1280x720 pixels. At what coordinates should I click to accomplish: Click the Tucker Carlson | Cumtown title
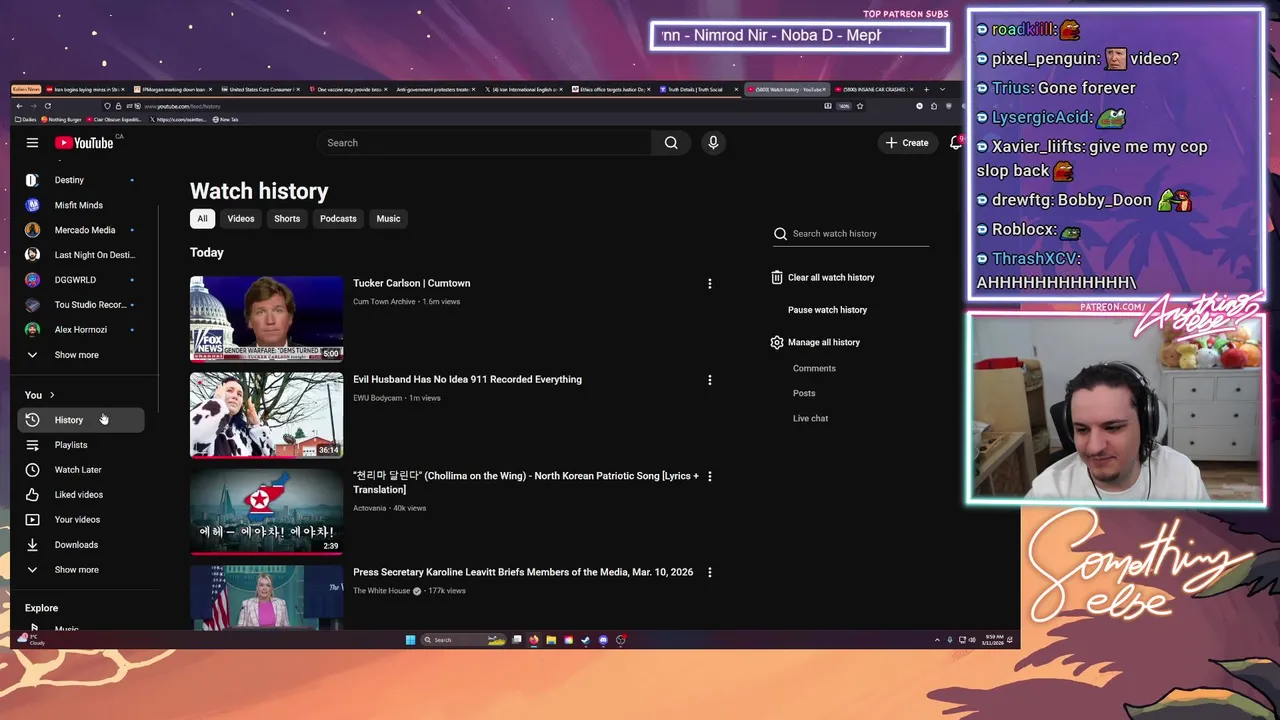(x=411, y=283)
